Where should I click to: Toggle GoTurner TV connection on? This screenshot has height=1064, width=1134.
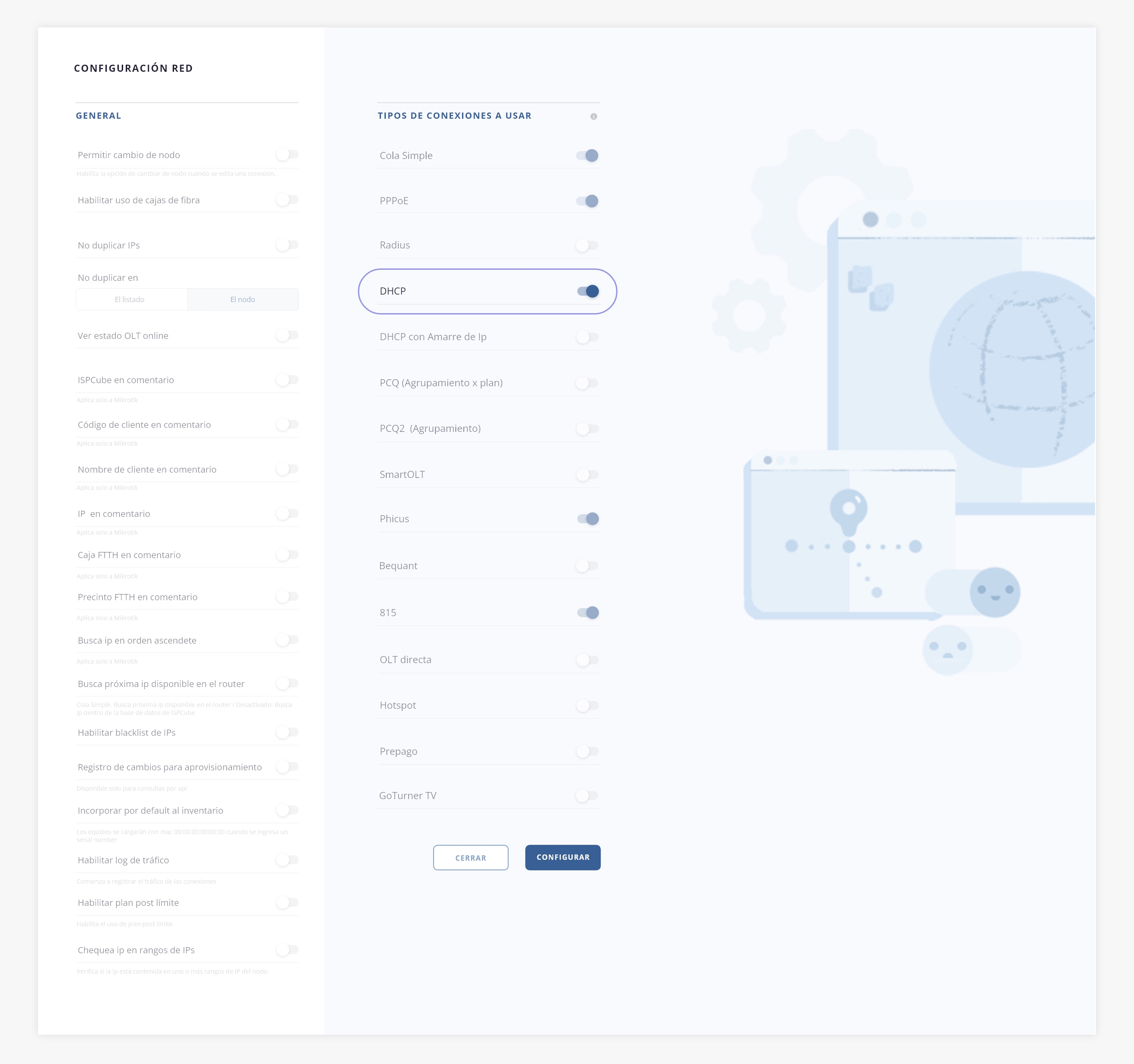587,796
